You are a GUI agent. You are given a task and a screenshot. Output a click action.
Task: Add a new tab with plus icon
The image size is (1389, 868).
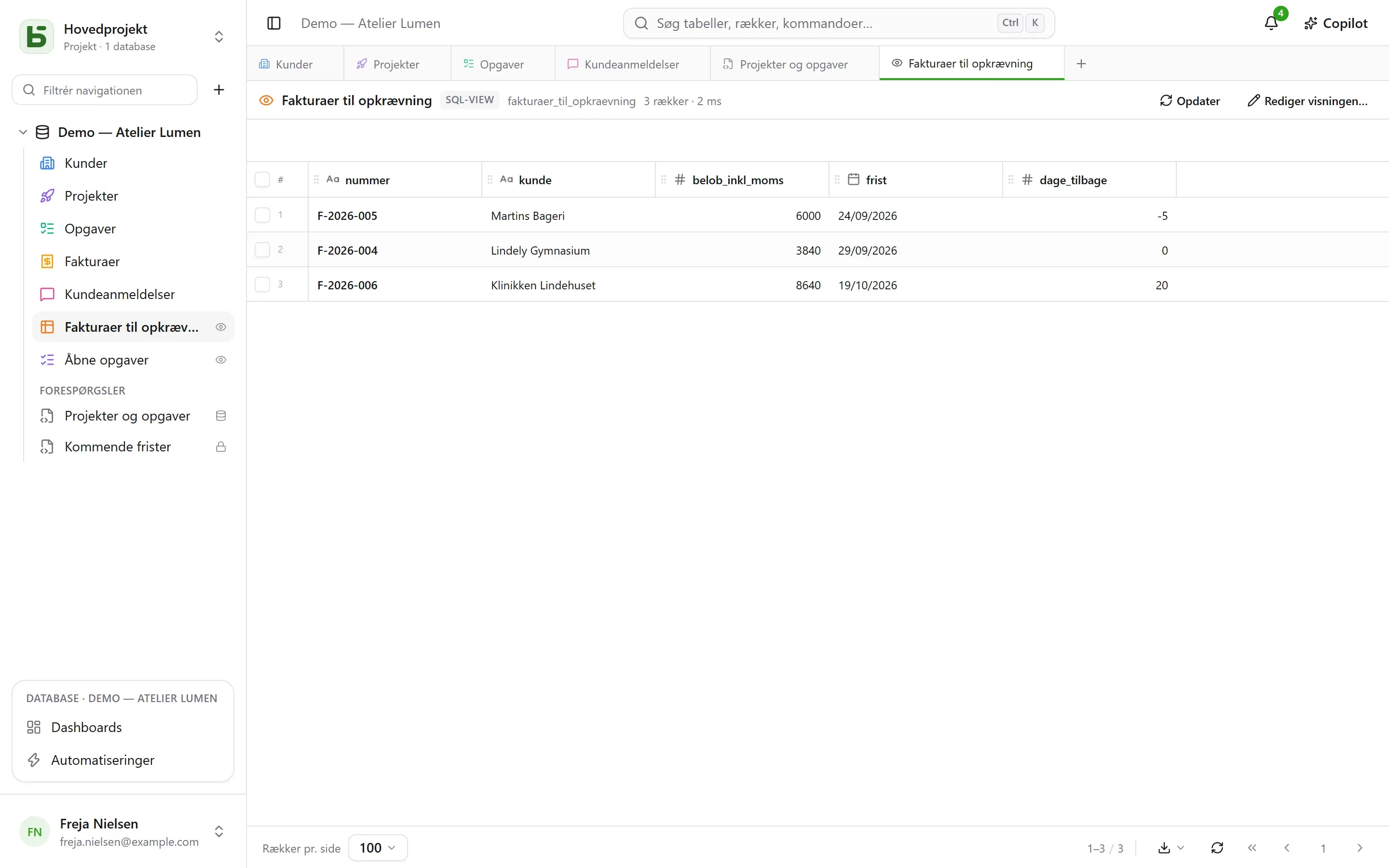pos(1081,64)
